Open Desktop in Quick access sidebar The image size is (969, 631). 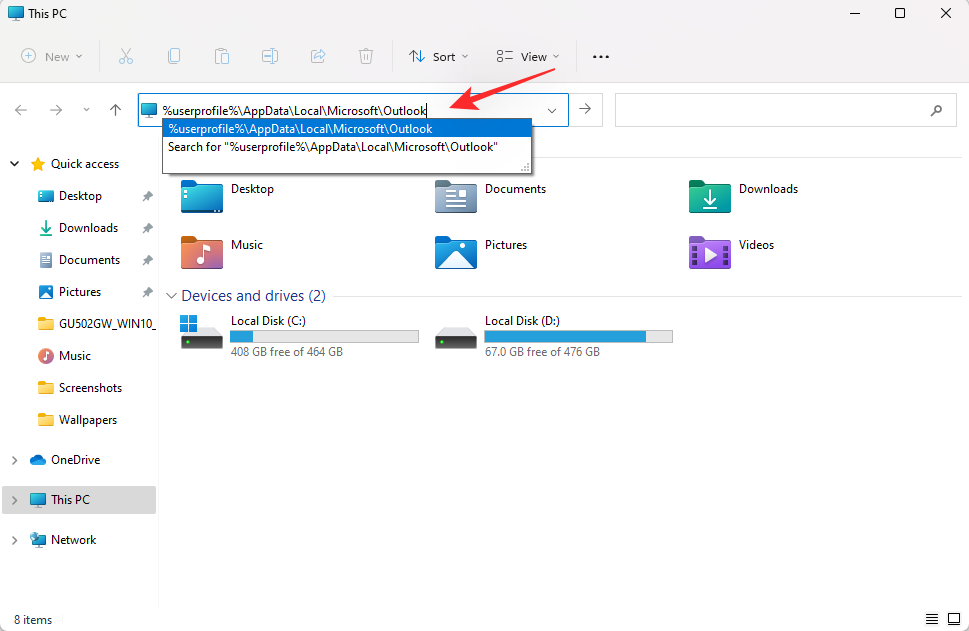coord(80,196)
